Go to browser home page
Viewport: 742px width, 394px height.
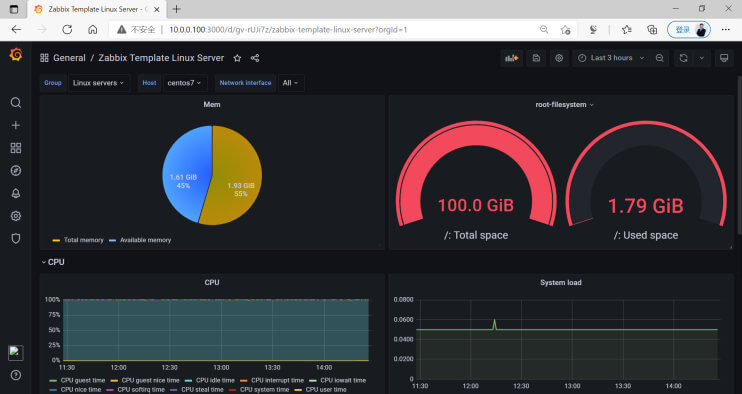[x=93, y=29]
